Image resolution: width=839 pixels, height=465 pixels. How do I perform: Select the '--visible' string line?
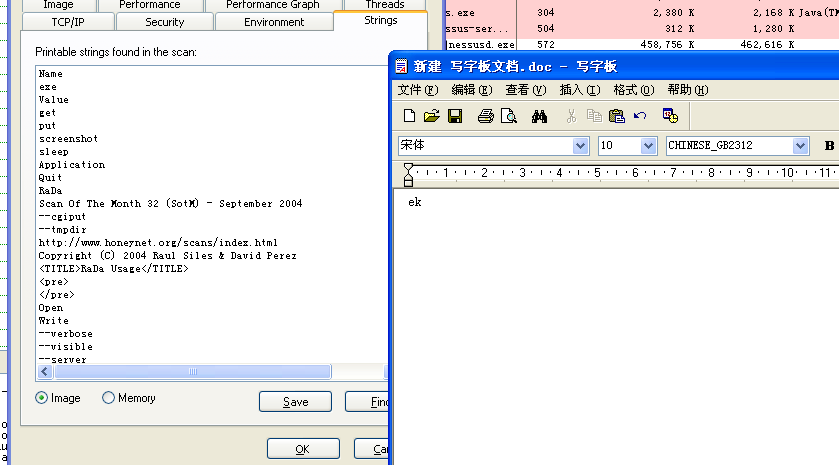click(x=65, y=347)
